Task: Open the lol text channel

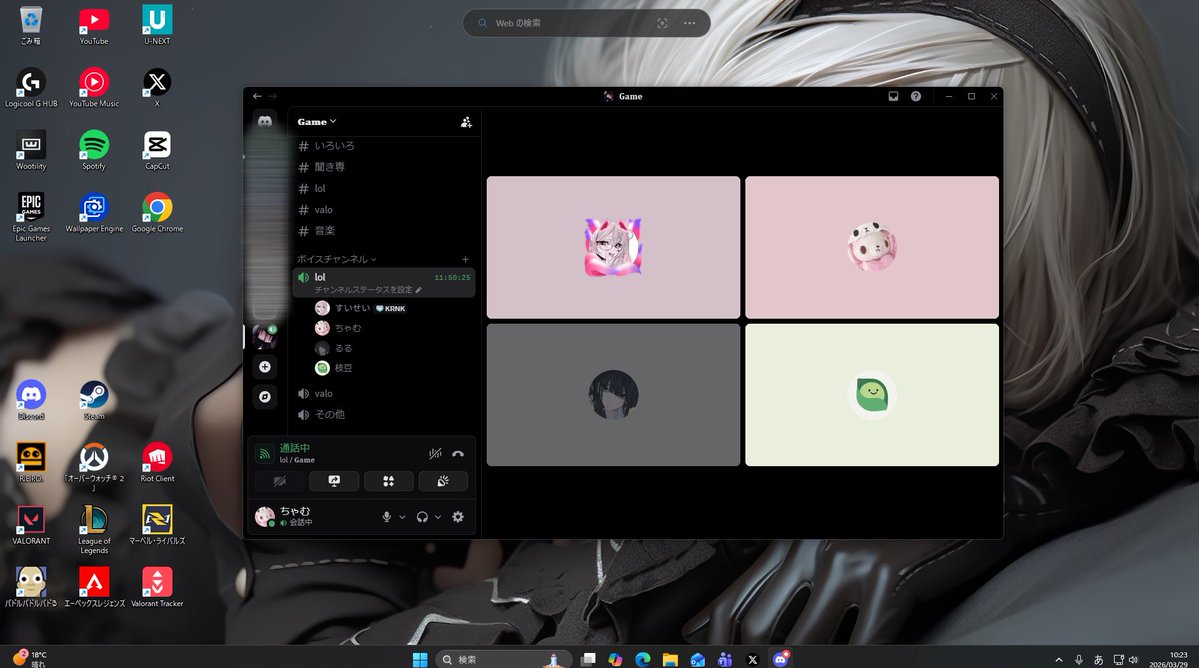Action: [x=385, y=188]
